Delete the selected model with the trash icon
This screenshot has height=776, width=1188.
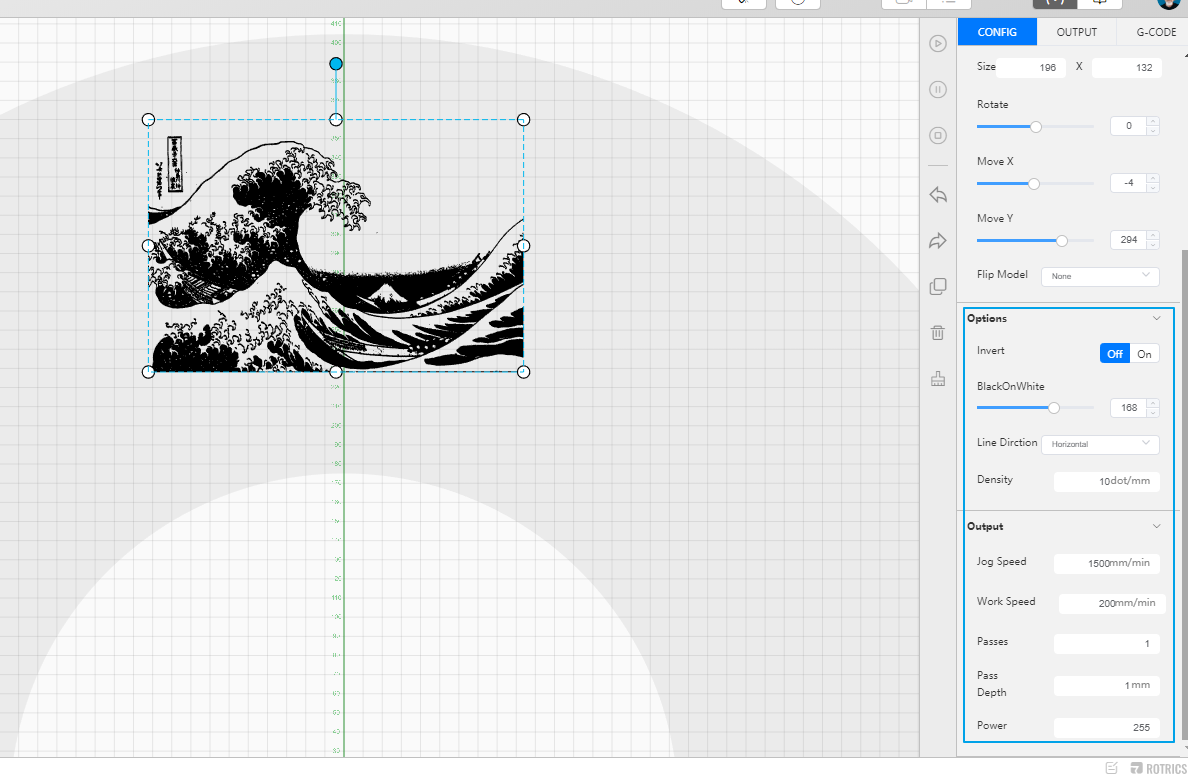(x=938, y=333)
